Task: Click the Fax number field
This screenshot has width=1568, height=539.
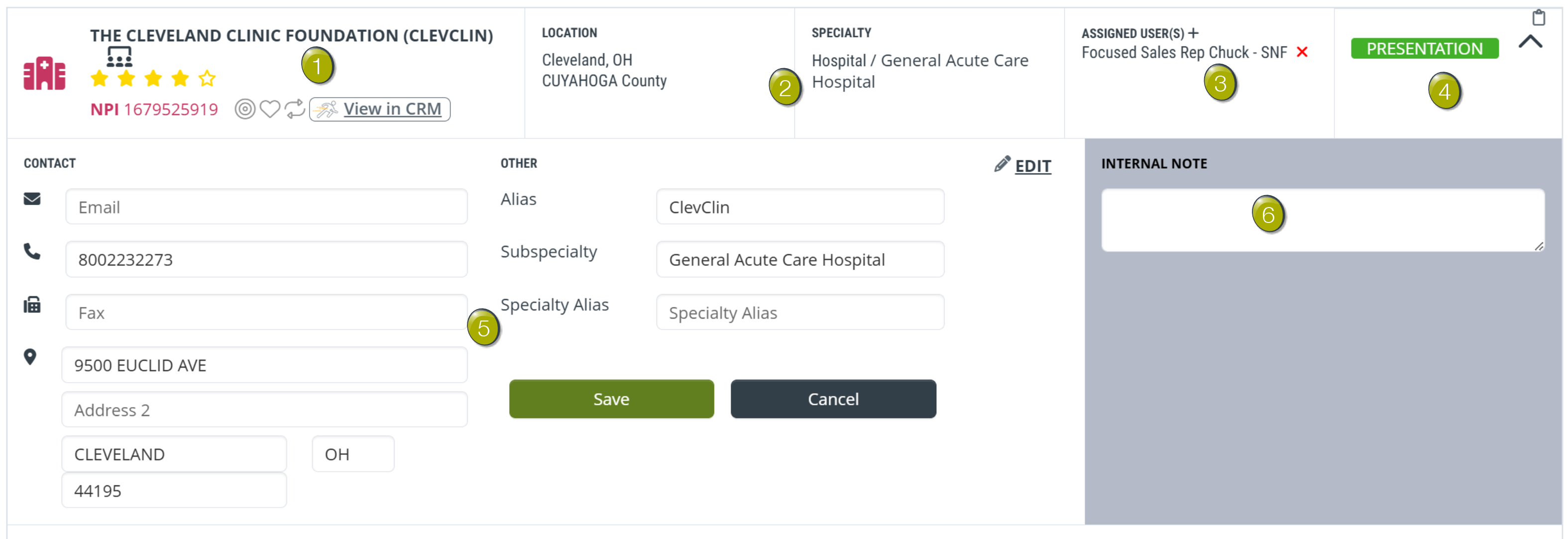Action: pos(267,313)
